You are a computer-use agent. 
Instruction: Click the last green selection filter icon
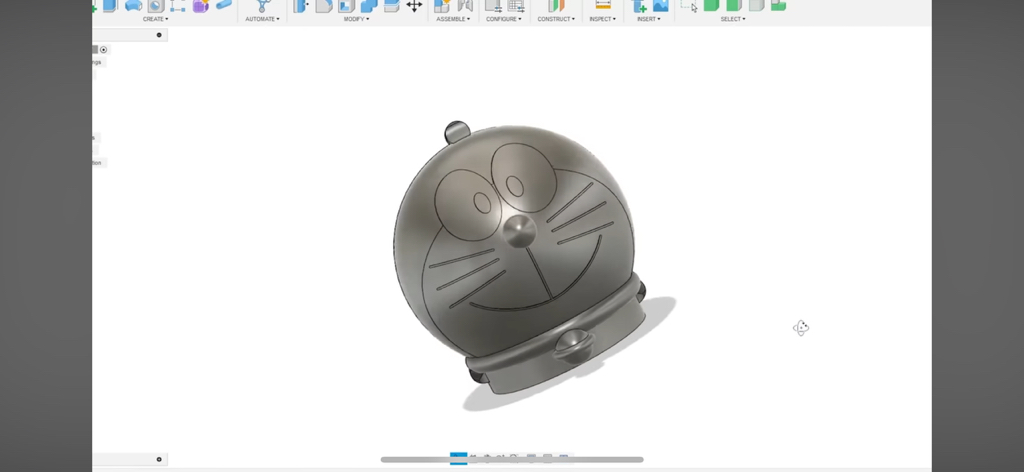click(778, 5)
